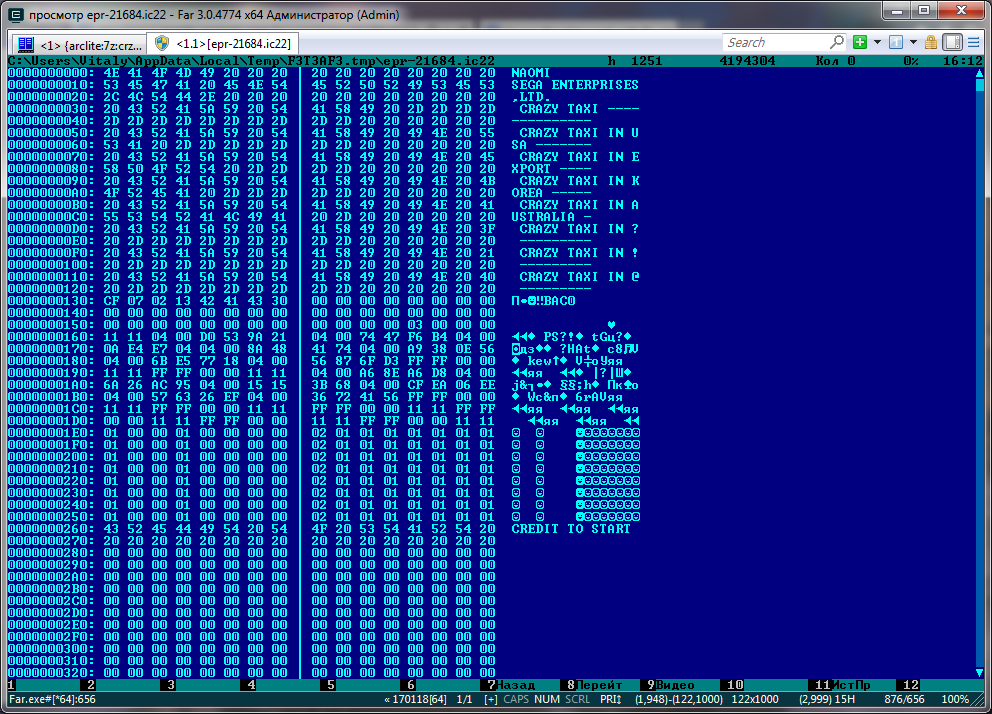The height and width of the screenshot is (714, 992).
Task: Open the new console dropdown arrow
Action: (877, 42)
